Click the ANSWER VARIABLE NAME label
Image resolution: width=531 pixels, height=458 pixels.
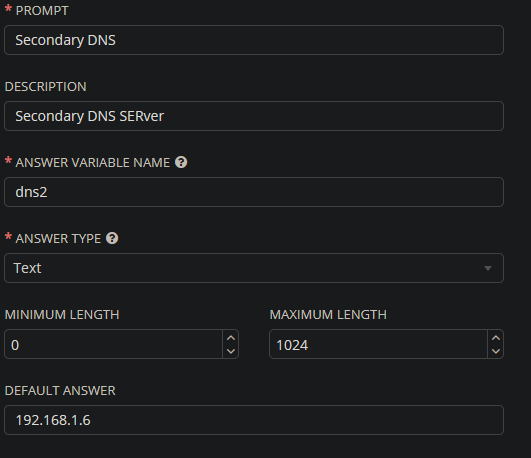pos(93,163)
